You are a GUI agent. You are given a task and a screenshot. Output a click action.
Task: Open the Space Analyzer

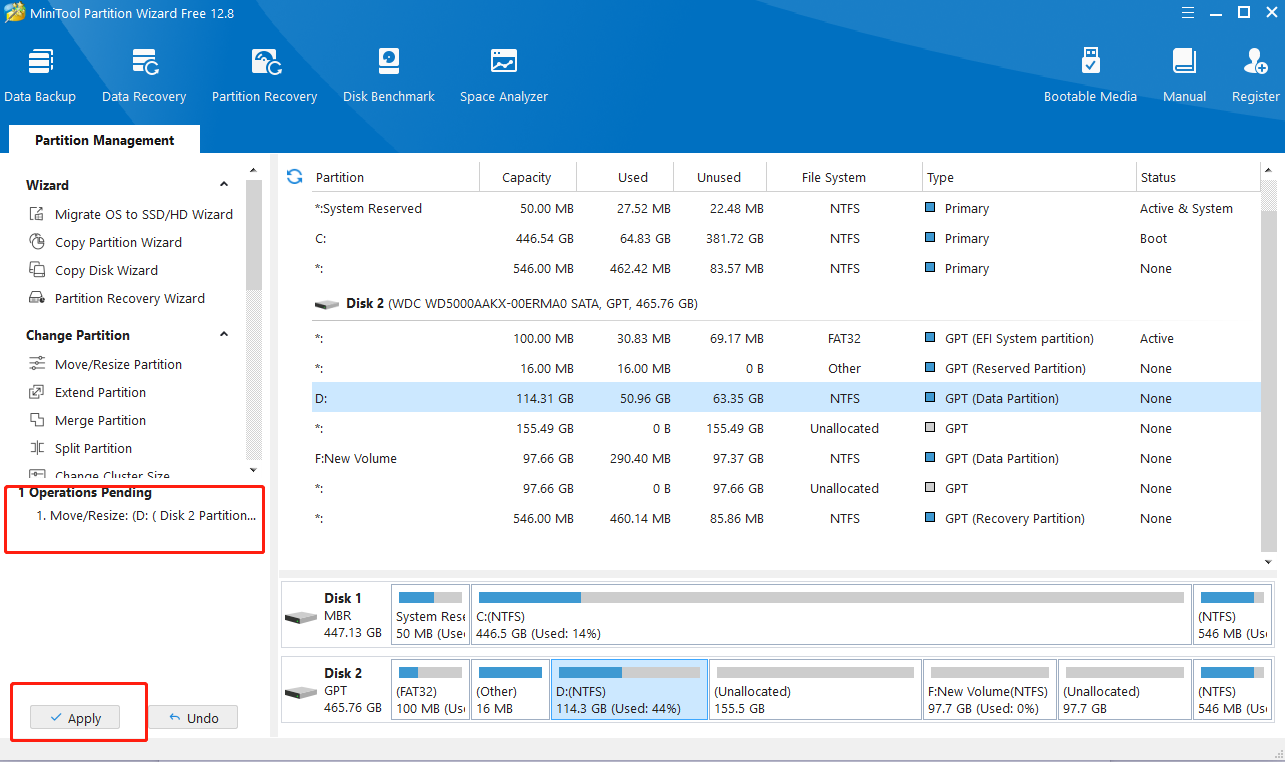pyautogui.click(x=504, y=75)
